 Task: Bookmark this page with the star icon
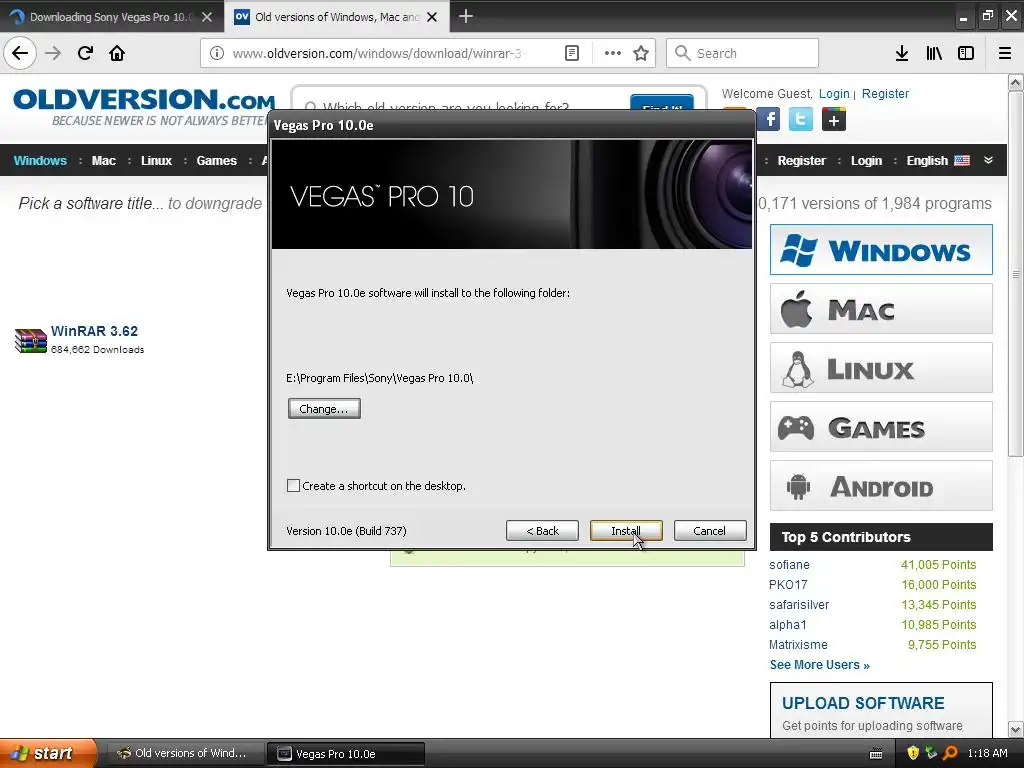pos(641,53)
